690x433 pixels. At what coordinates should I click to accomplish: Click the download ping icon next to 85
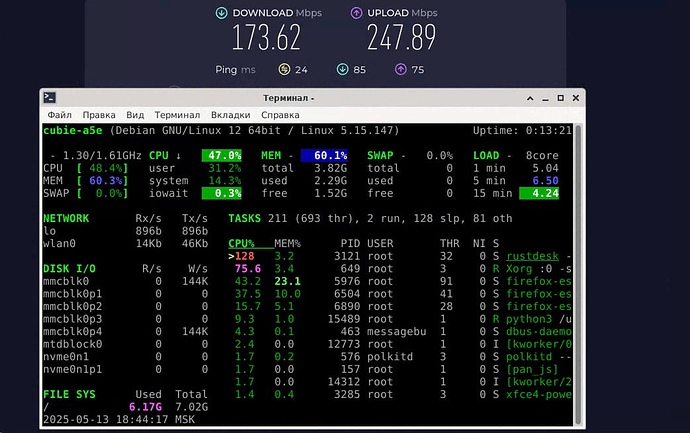[x=342, y=70]
